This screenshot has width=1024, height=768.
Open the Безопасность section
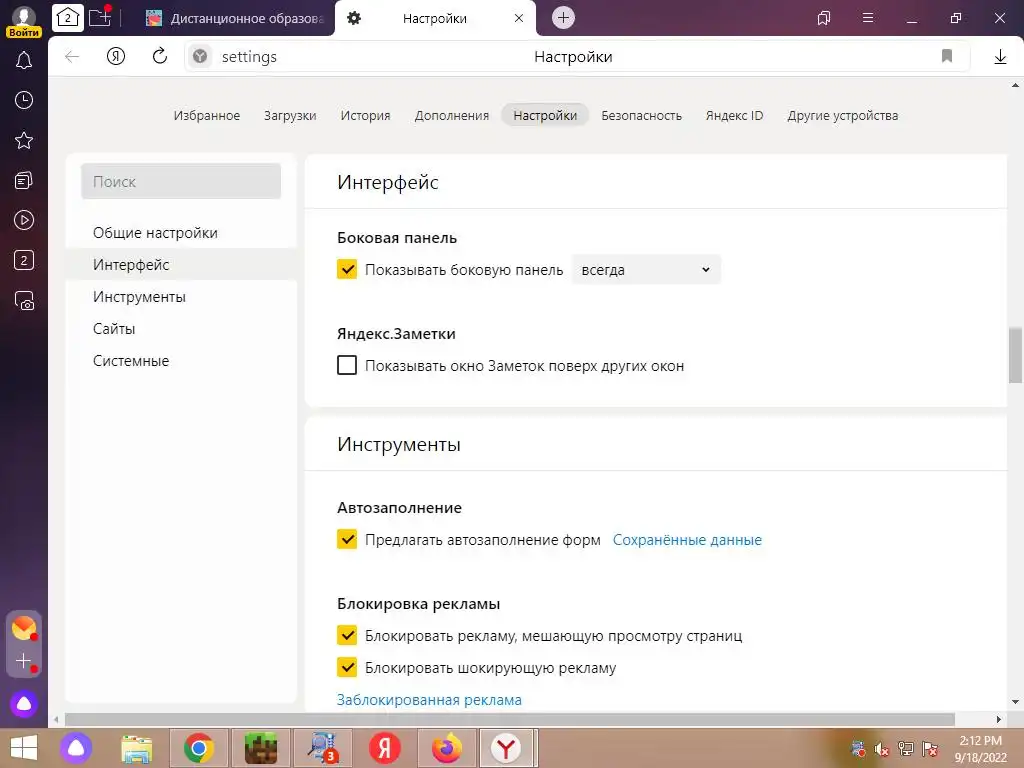pos(641,116)
